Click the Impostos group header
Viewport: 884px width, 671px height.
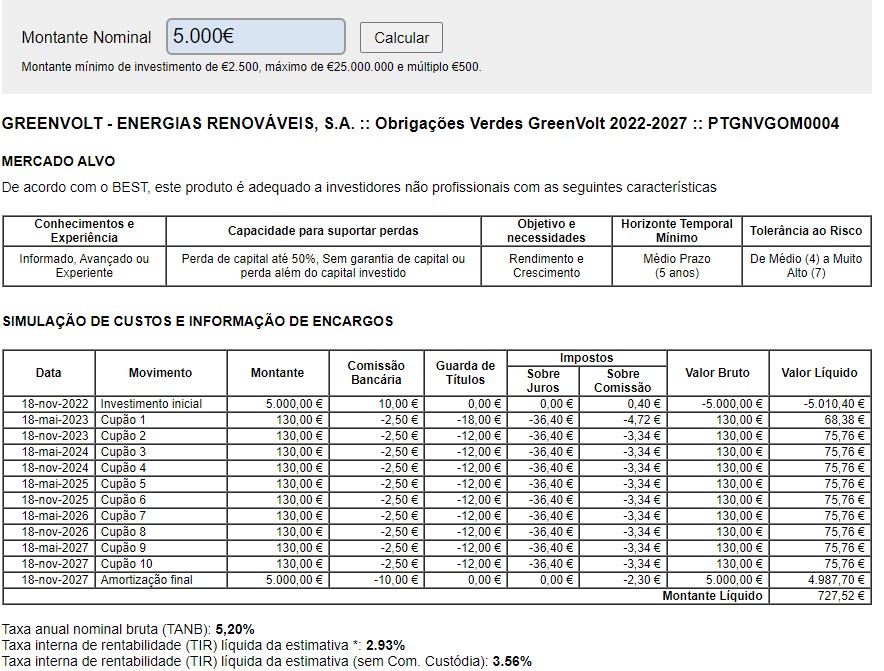pos(586,358)
